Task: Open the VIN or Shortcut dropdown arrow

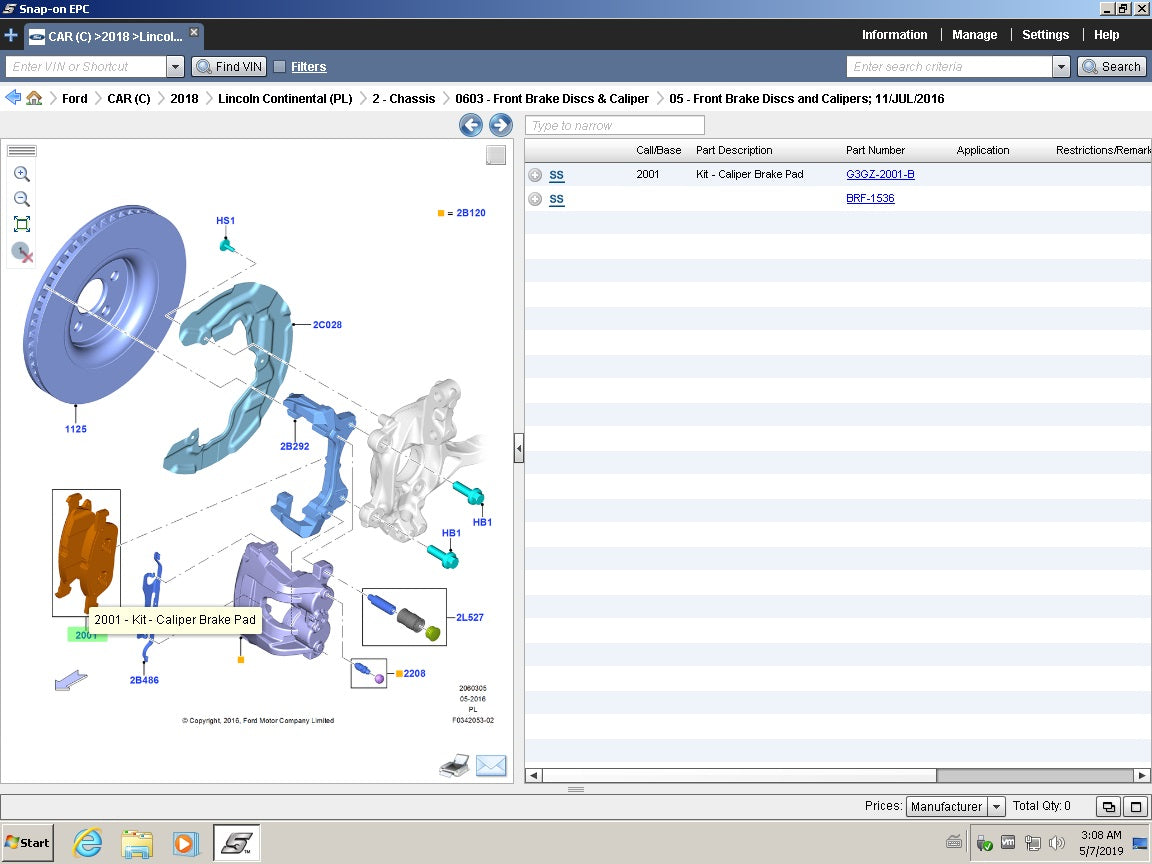Action: 175,67
